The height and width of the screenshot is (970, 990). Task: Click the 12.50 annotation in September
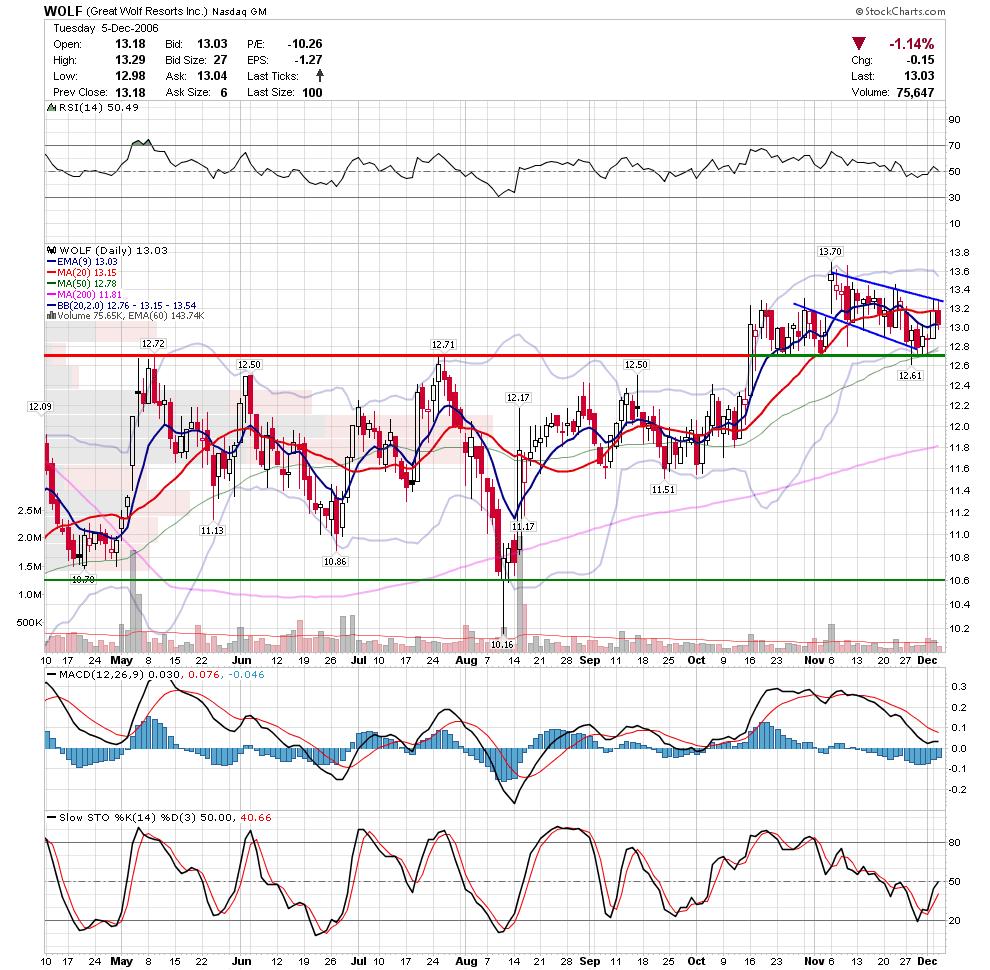coord(636,364)
